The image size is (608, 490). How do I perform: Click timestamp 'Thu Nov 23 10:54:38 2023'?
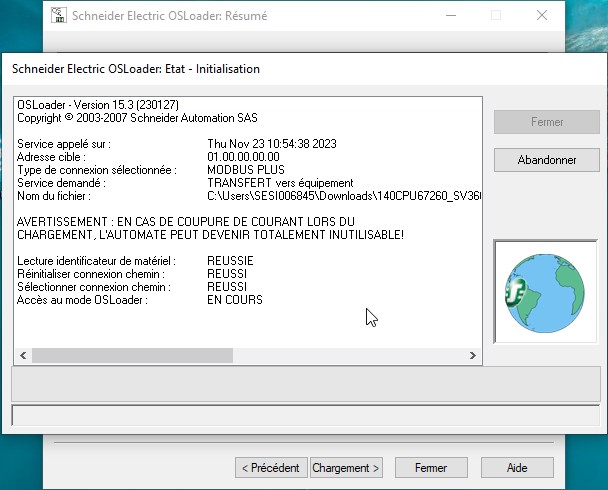(272, 144)
